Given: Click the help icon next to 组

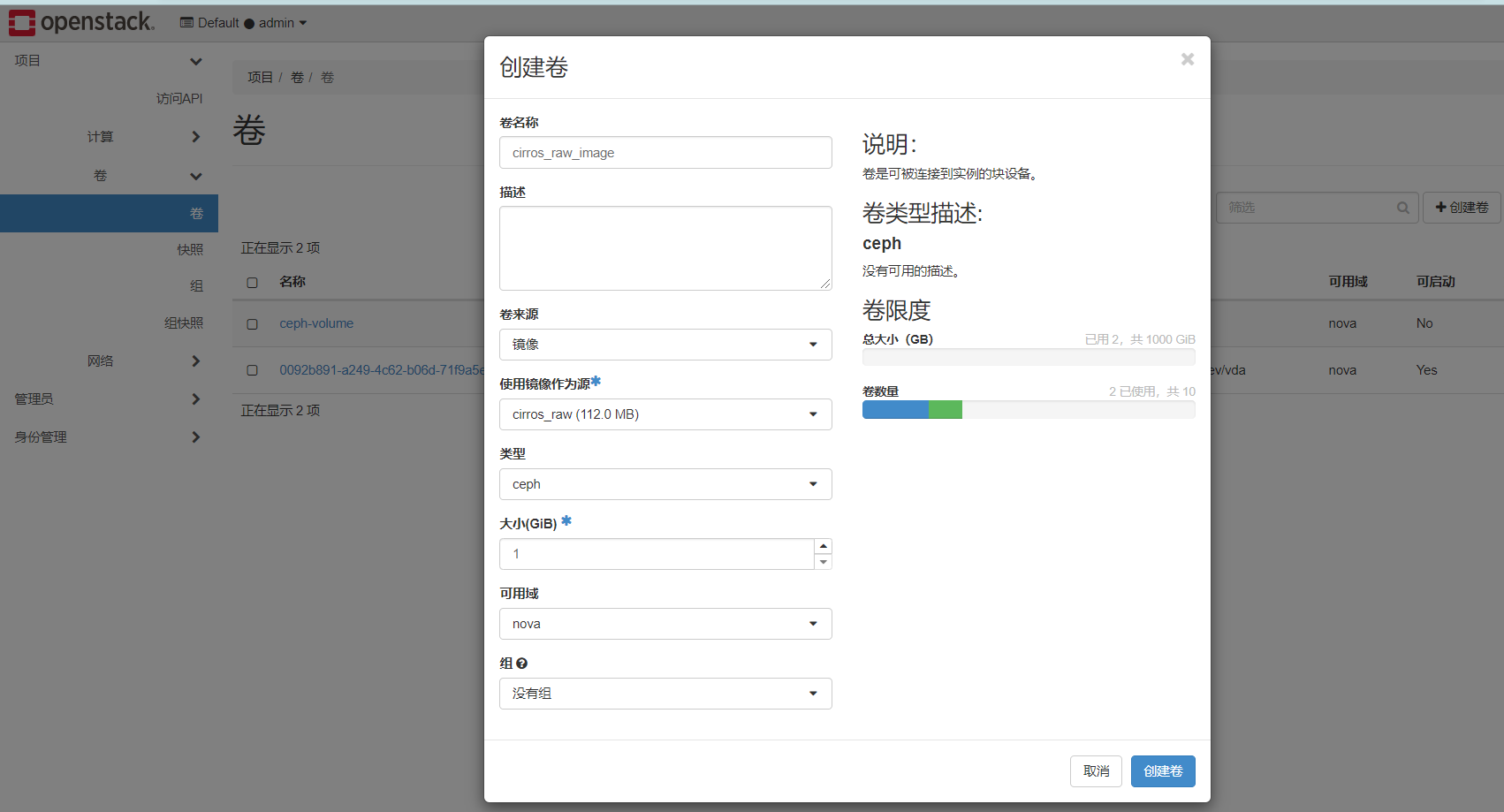Looking at the screenshot, I should point(521,664).
